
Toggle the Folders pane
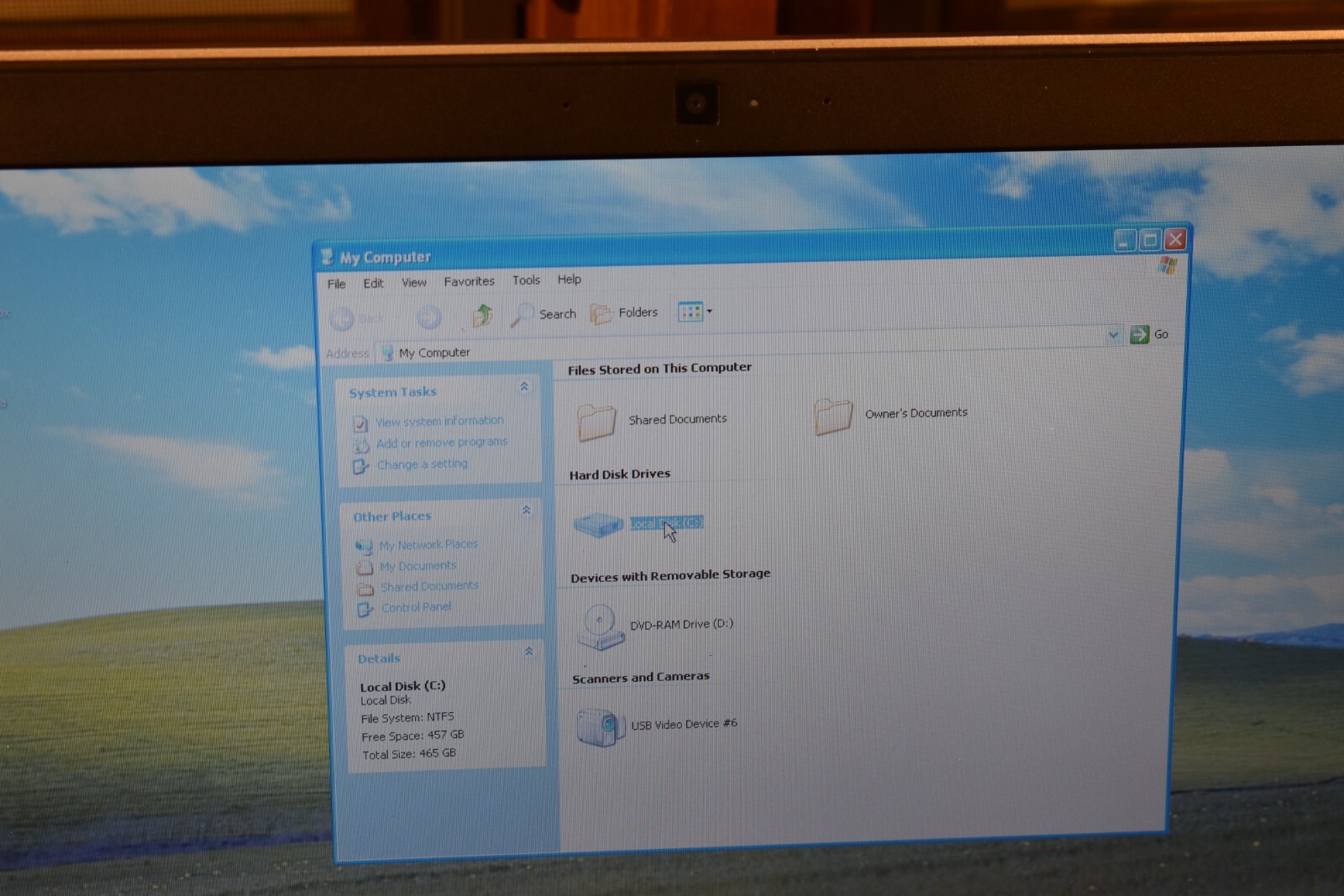click(x=624, y=312)
